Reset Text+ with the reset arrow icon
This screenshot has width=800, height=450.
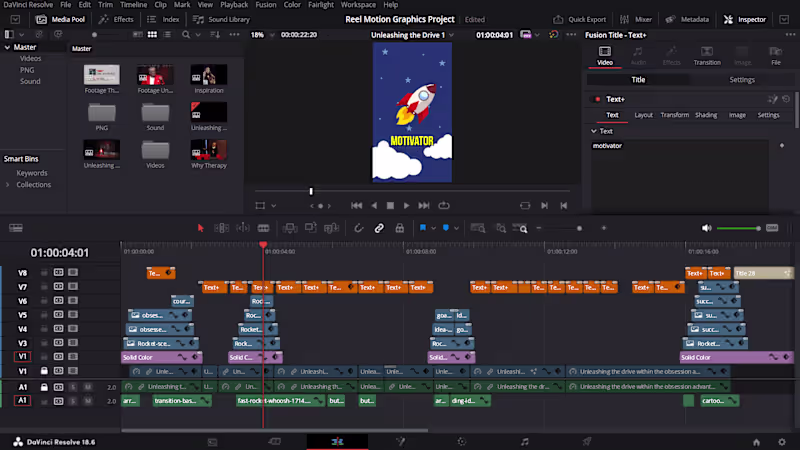(x=786, y=99)
